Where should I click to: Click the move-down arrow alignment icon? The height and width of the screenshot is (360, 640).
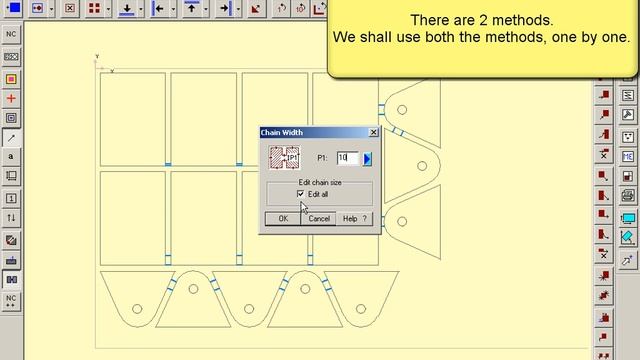pos(127,8)
